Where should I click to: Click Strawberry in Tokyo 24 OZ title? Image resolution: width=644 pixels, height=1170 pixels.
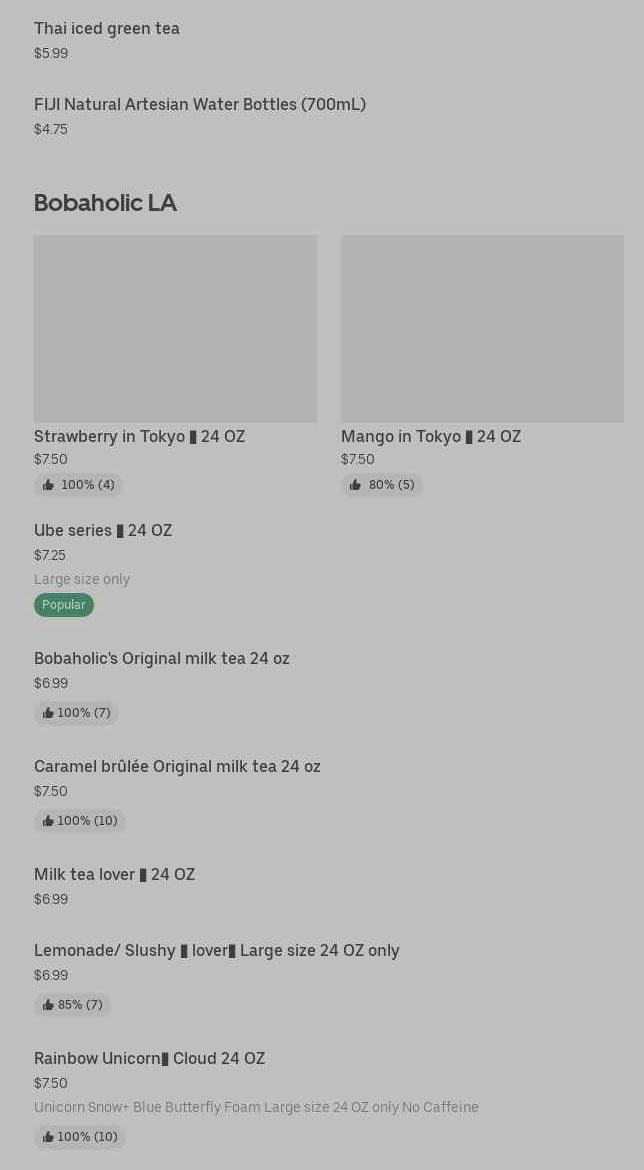(x=140, y=437)
